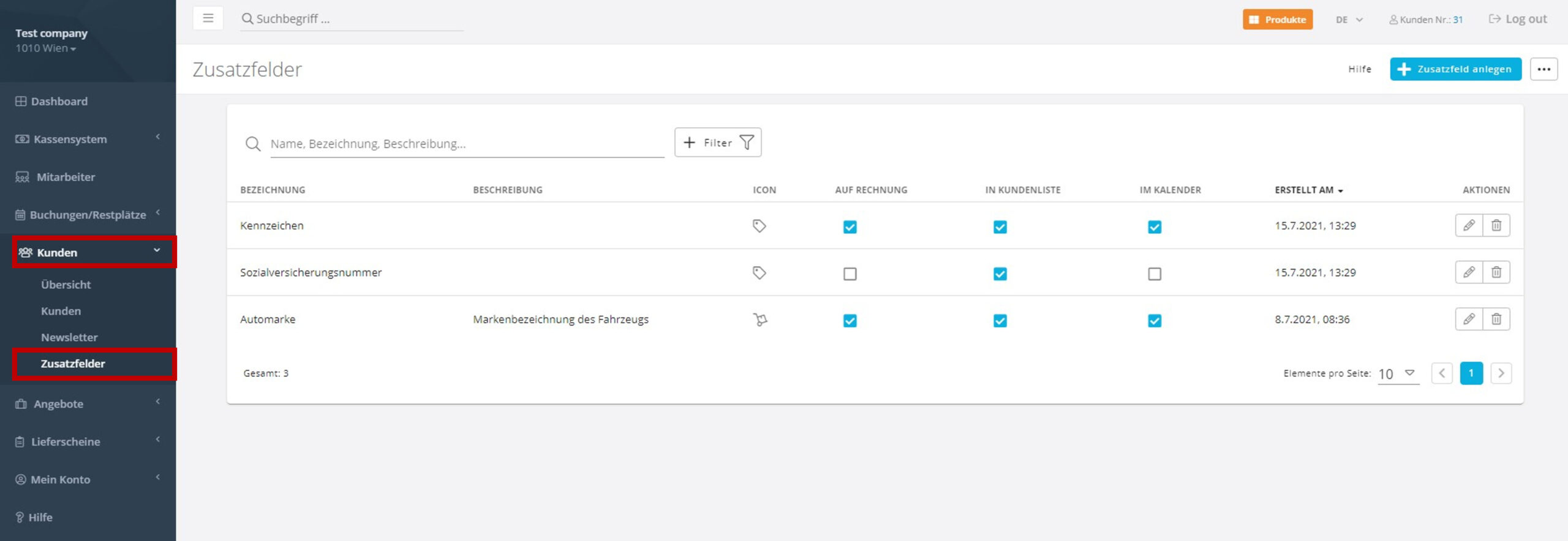Click the Mitarbeiter people icon in sidebar
Image resolution: width=1568 pixels, height=541 pixels.
coord(22,177)
